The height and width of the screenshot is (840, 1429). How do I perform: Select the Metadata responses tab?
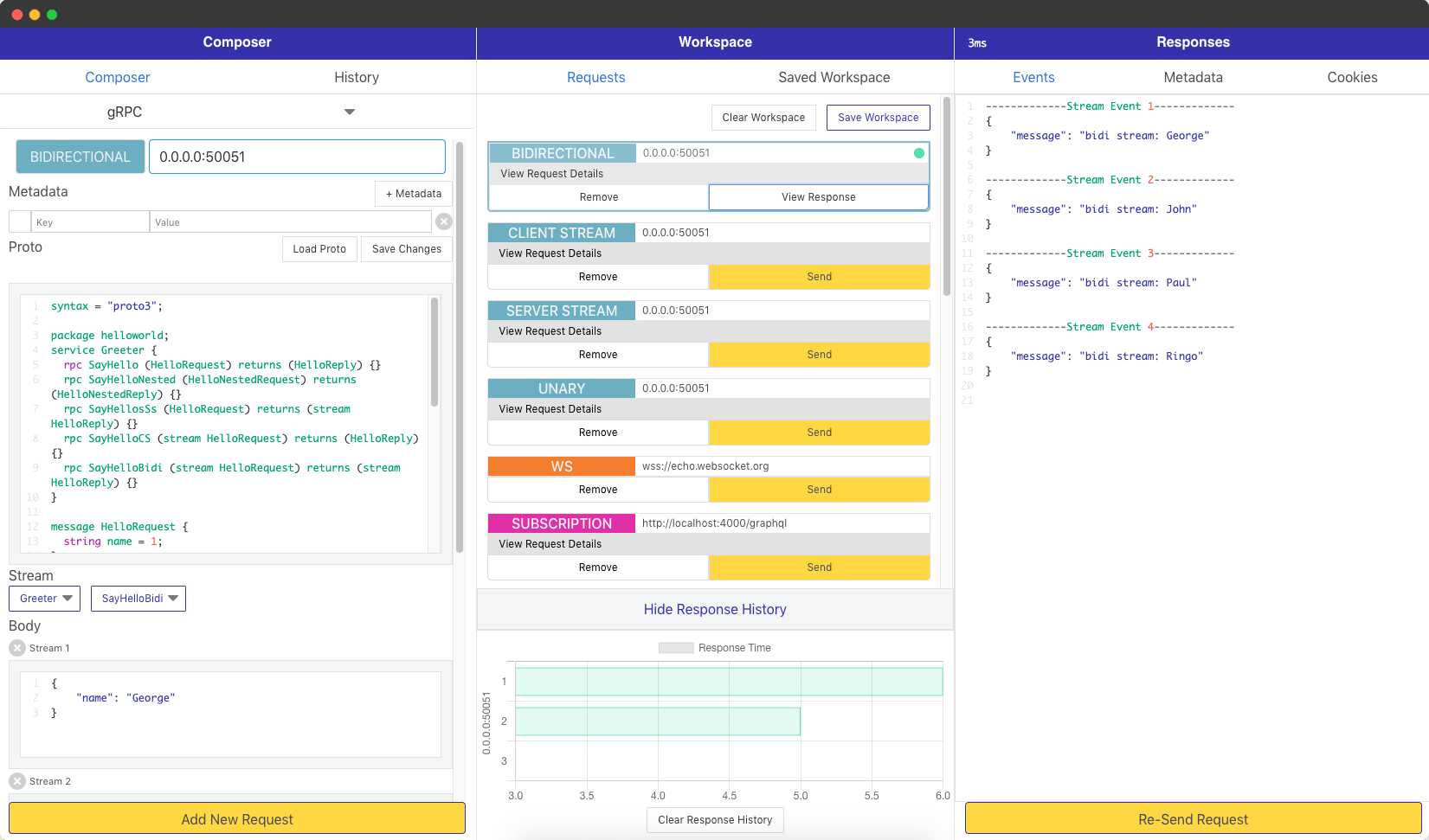[x=1193, y=77]
